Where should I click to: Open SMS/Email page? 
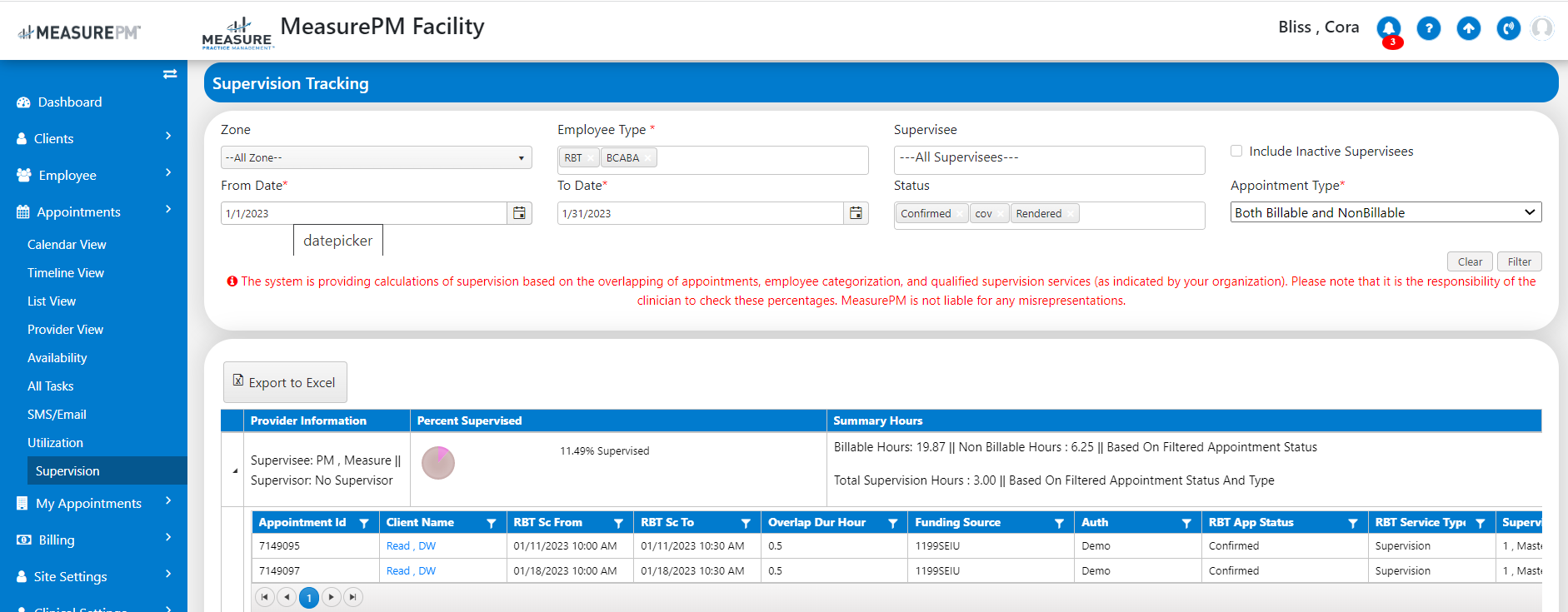tap(57, 414)
